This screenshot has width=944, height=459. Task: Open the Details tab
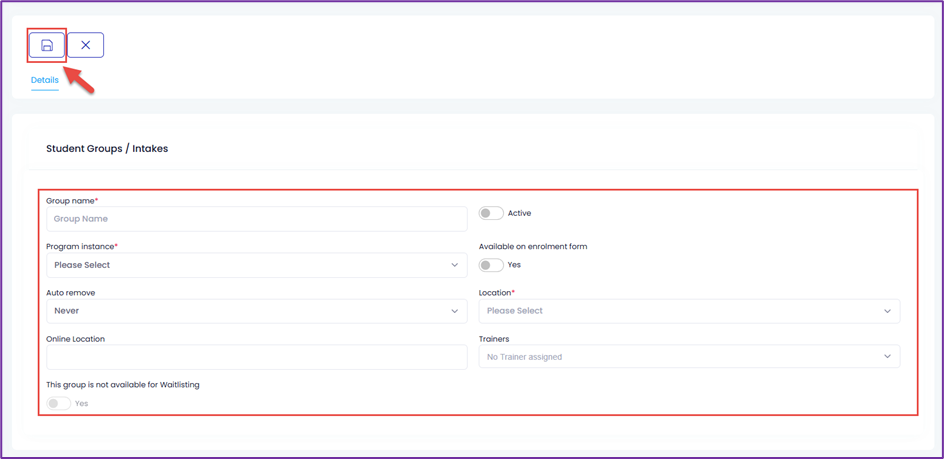[x=45, y=80]
